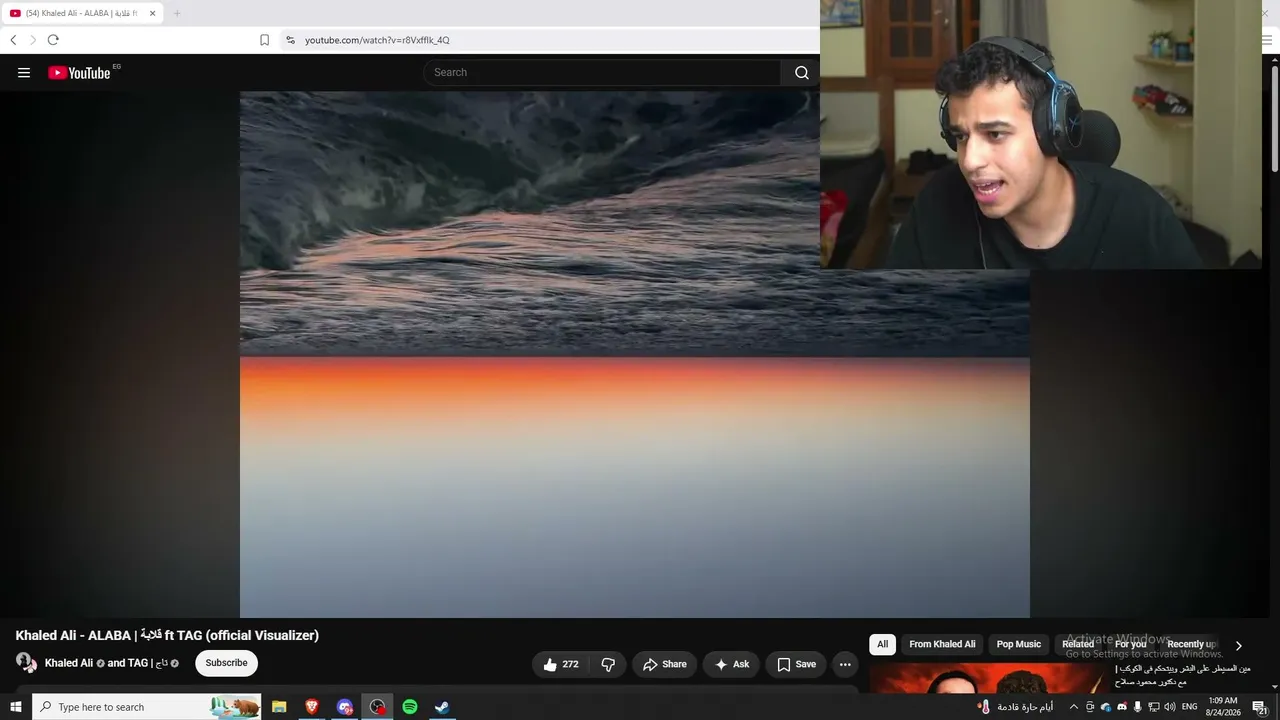This screenshot has width=1280, height=720.
Task: Switch to the Khaled Ali - ALABA tab
Action: (x=80, y=13)
